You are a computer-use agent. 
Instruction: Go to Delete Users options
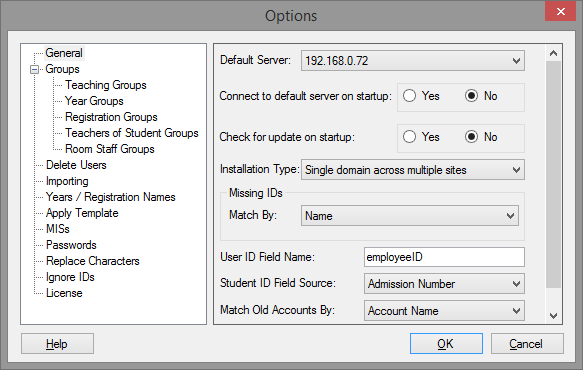[x=76, y=165]
